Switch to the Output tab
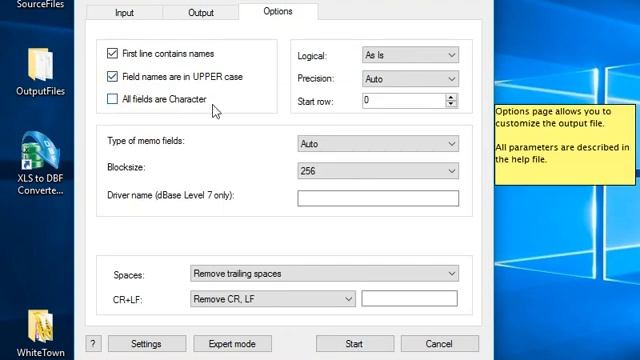Image resolution: width=640 pixels, height=360 pixels. [x=201, y=13]
